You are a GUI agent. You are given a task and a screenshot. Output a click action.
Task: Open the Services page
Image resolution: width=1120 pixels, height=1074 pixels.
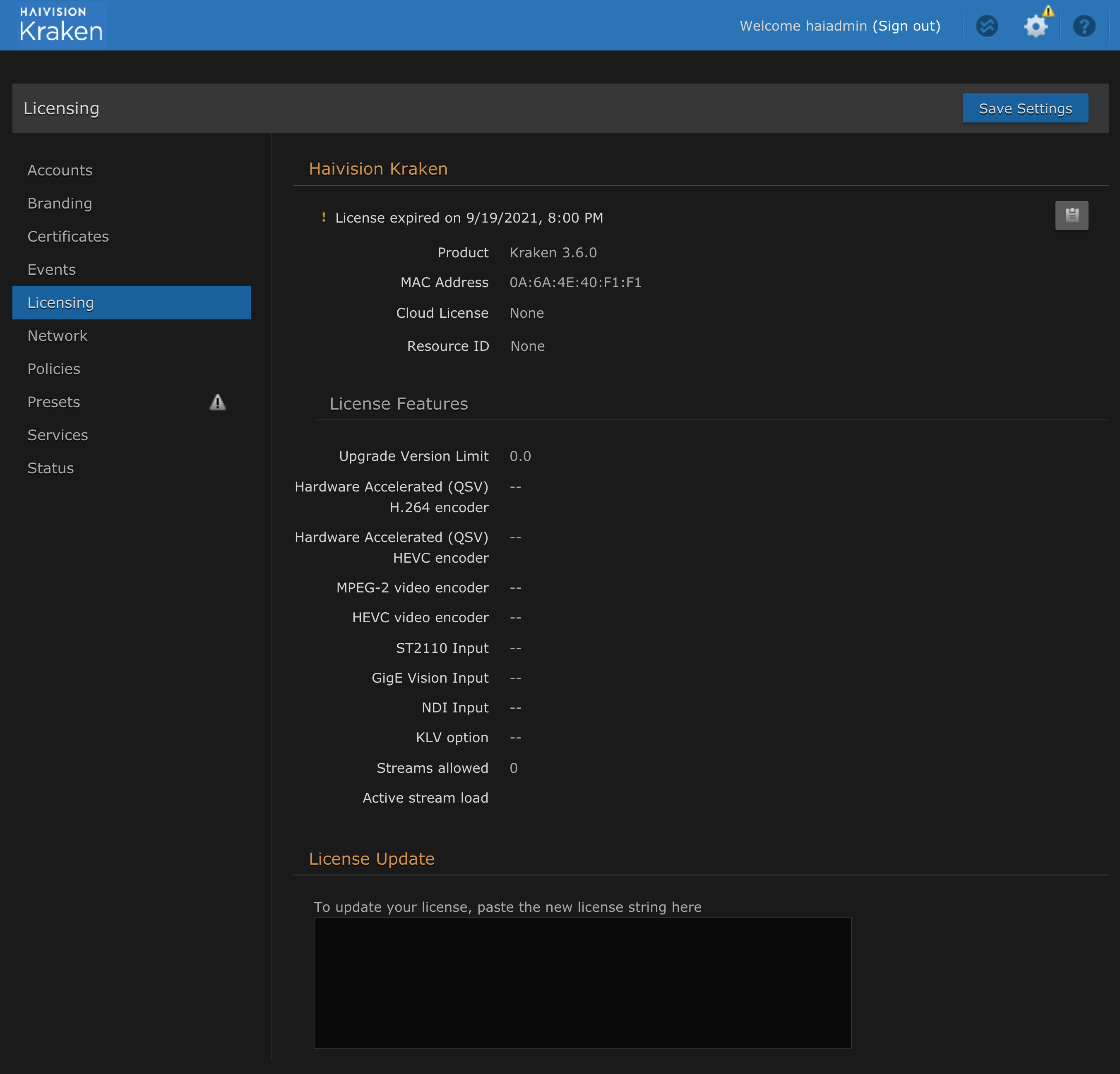pos(57,435)
